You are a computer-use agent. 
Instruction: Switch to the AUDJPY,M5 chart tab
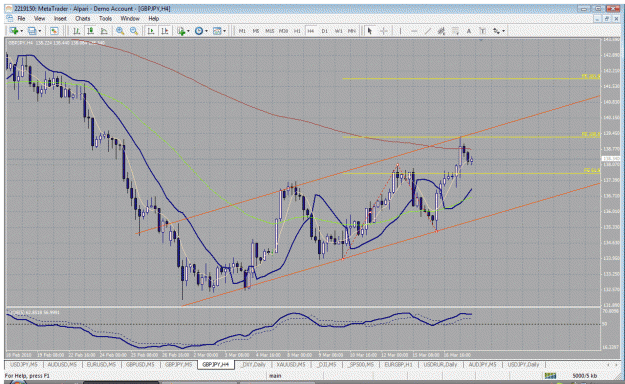482,364
